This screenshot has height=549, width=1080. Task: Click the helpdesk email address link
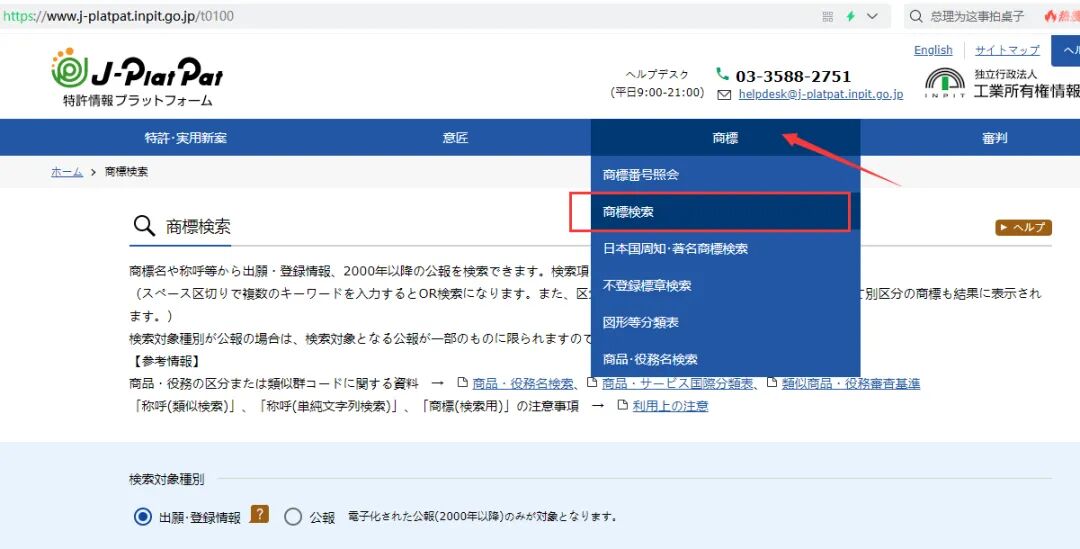pos(820,94)
